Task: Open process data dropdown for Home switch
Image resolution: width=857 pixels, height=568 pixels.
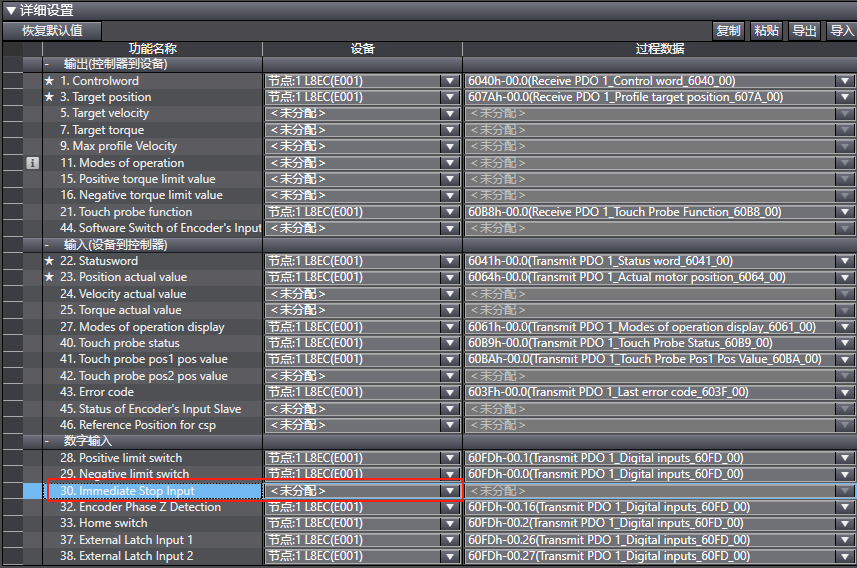Action: coord(845,523)
